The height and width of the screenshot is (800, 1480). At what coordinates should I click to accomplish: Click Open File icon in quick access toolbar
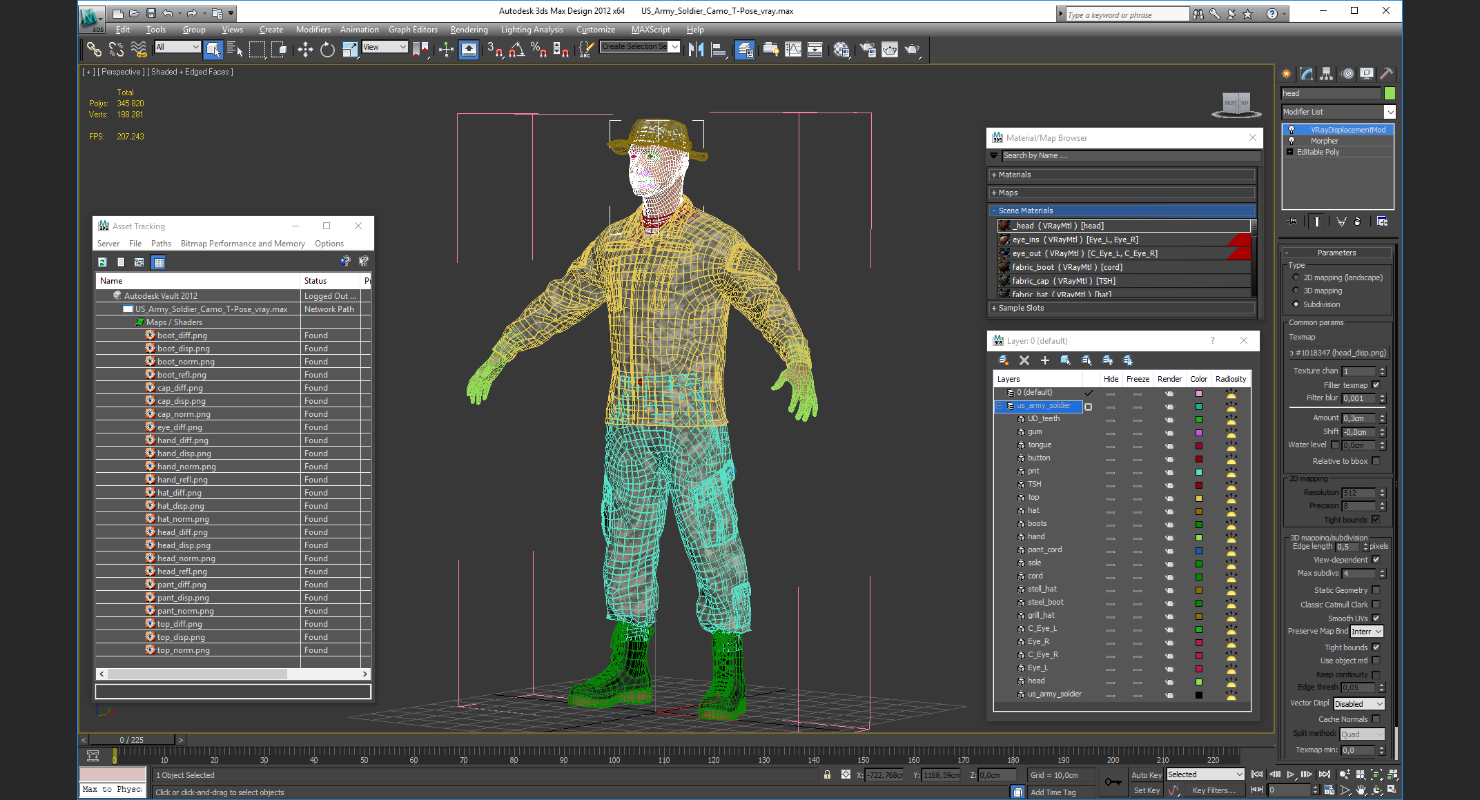point(134,13)
